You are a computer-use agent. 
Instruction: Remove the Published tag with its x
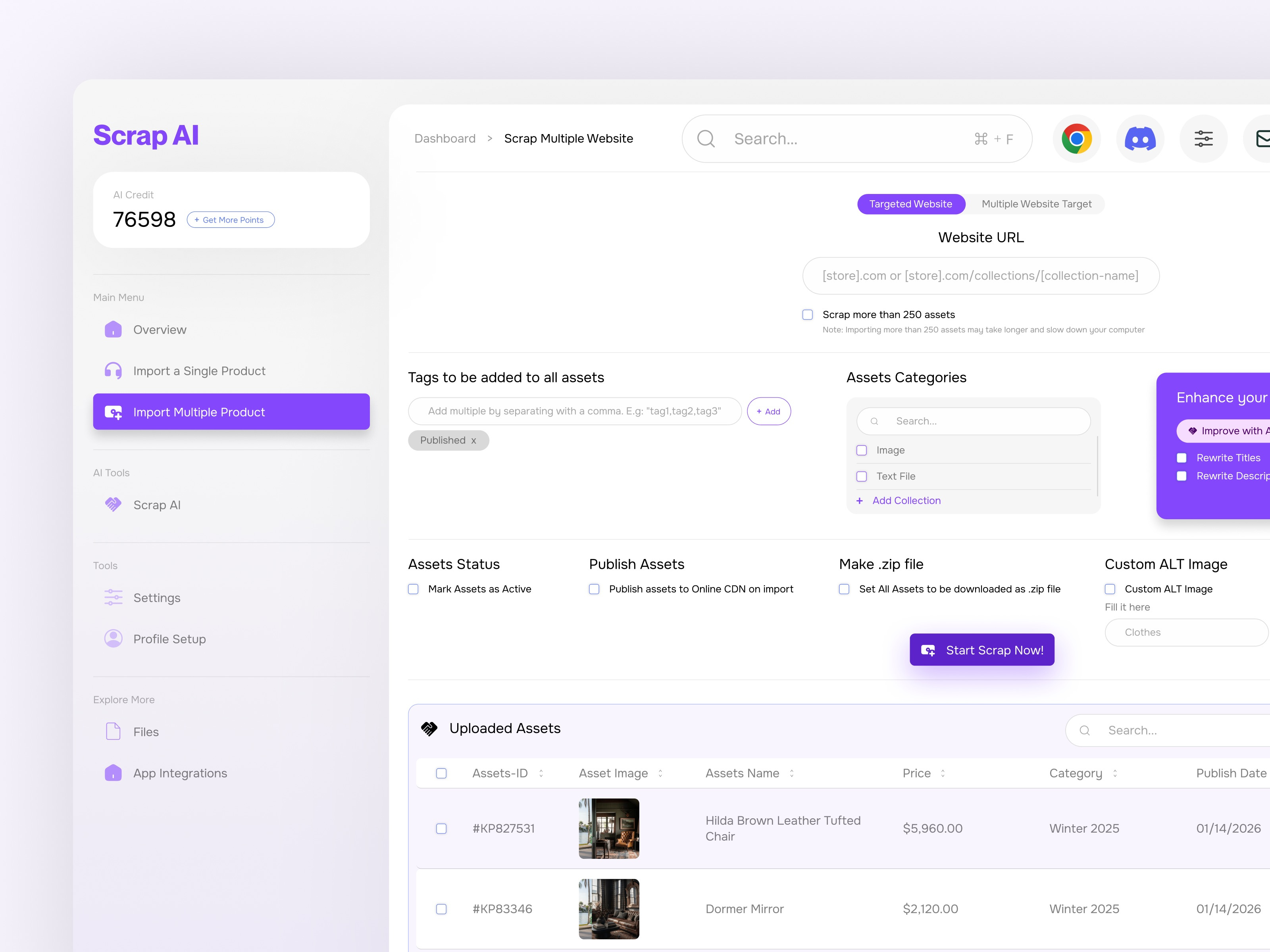[x=473, y=441]
